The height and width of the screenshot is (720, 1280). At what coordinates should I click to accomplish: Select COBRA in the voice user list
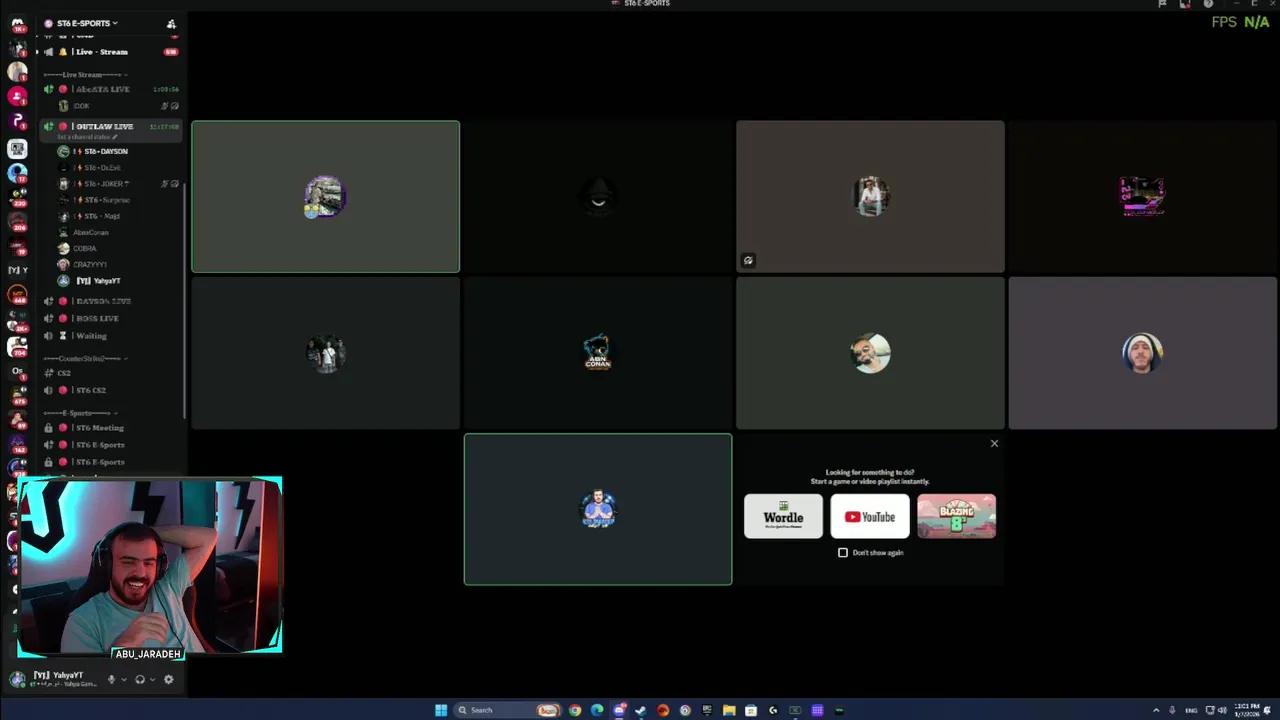84,248
